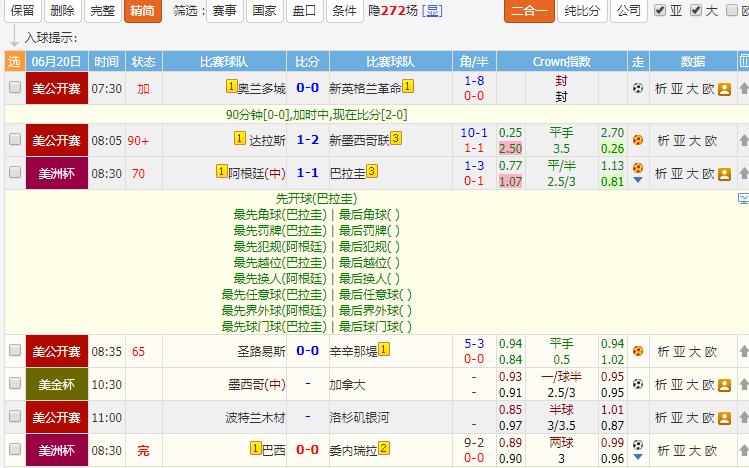Pin 阿根廷 match with up arrow
The image size is (749, 468).
pos(744,173)
